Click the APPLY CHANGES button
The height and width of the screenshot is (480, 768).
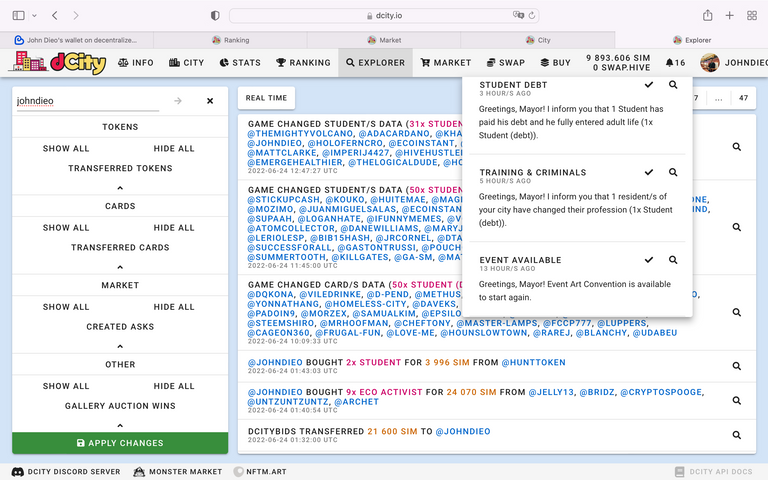coord(120,443)
